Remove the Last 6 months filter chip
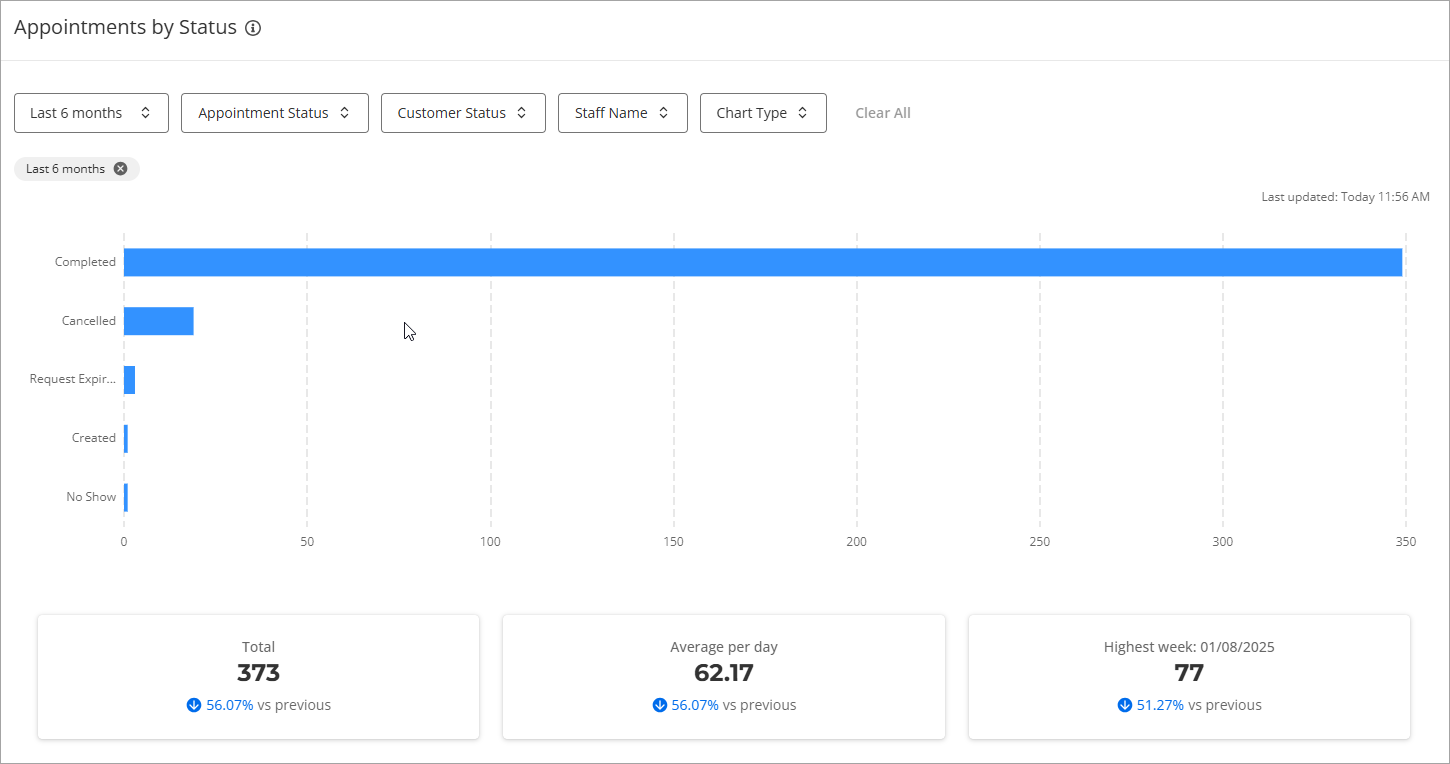1450x764 pixels. click(120, 169)
